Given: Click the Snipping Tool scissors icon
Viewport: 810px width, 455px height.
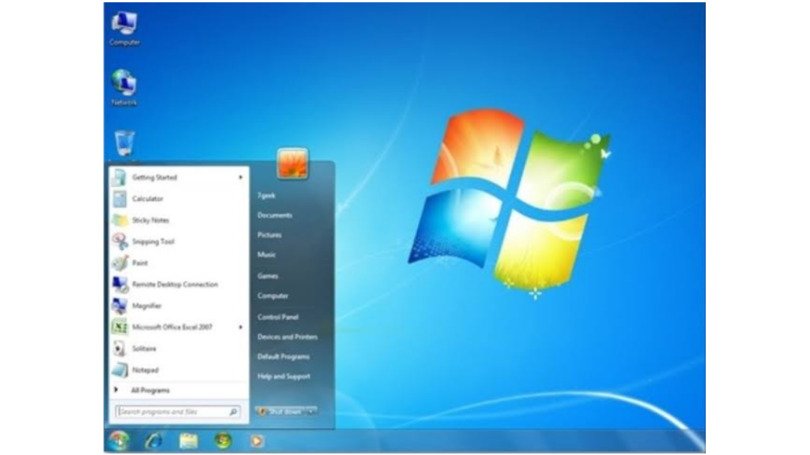Looking at the screenshot, I should coord(119,241).
